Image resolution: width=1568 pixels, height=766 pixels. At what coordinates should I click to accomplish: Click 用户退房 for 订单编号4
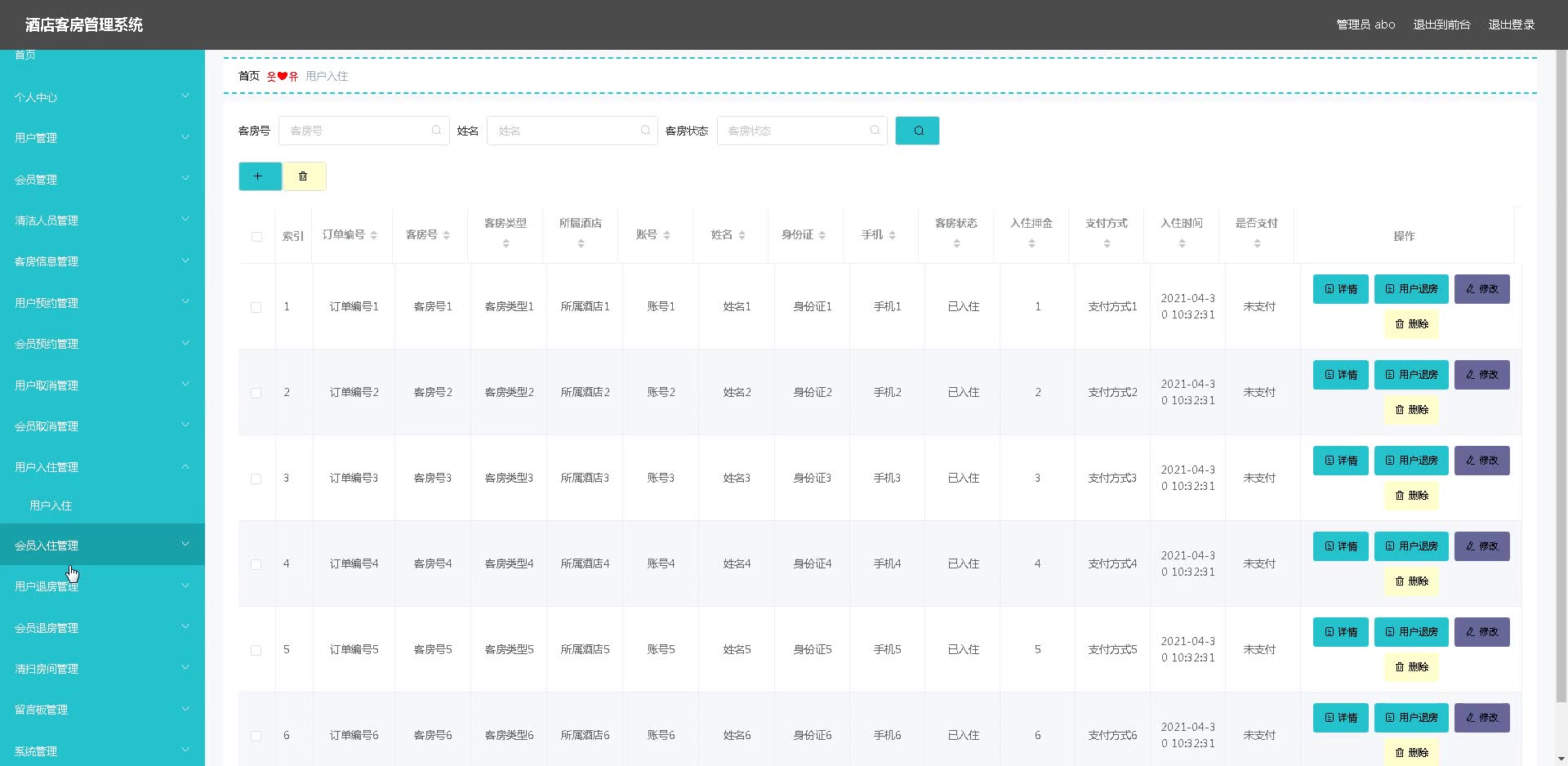pyautogui.click(x=1410, y=546)
